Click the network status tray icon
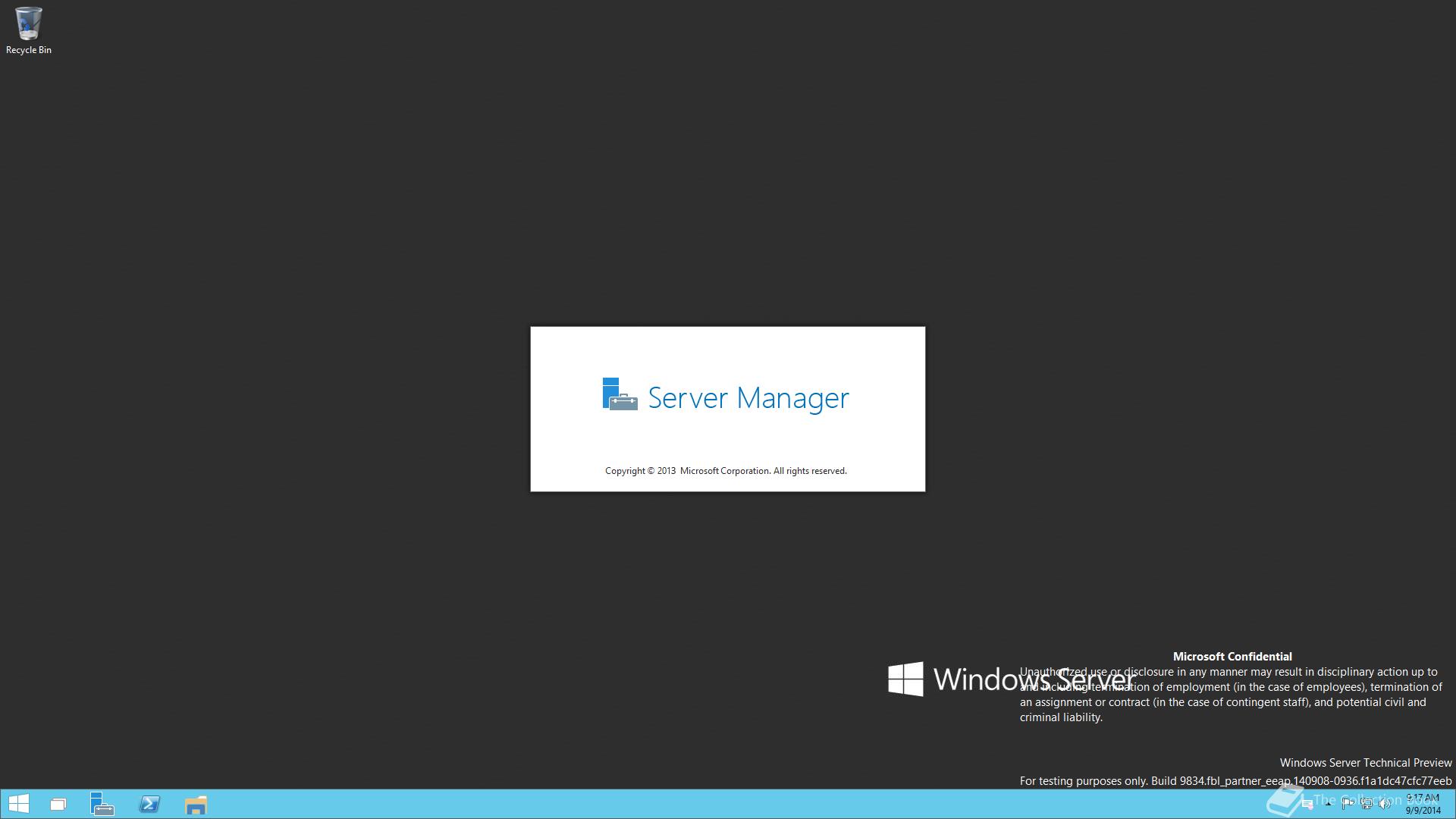The image size is (1456, 819). click(1367, 804)
